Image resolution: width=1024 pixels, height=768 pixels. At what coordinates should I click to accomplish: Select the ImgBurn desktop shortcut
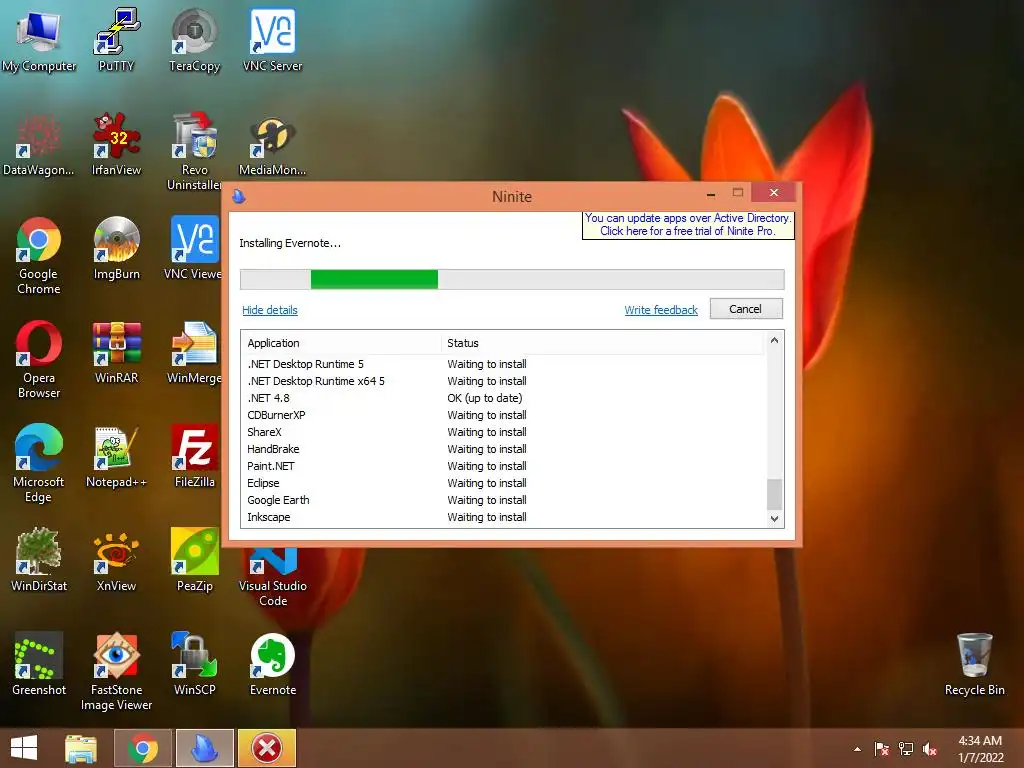[x=116, y=248]
